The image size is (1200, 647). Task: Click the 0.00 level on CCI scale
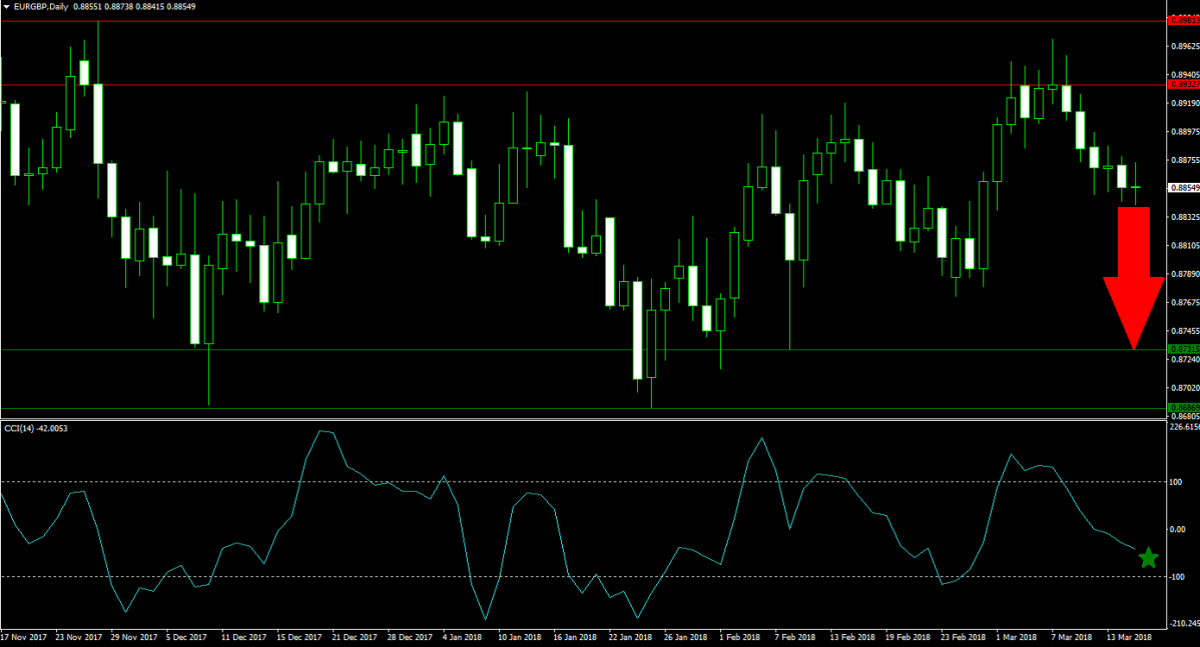tap(1181, 530)
